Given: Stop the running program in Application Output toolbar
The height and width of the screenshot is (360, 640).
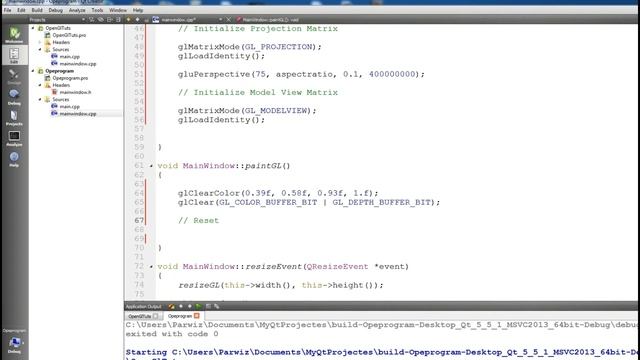Looking at the screenshot, I should coord(208,307).
